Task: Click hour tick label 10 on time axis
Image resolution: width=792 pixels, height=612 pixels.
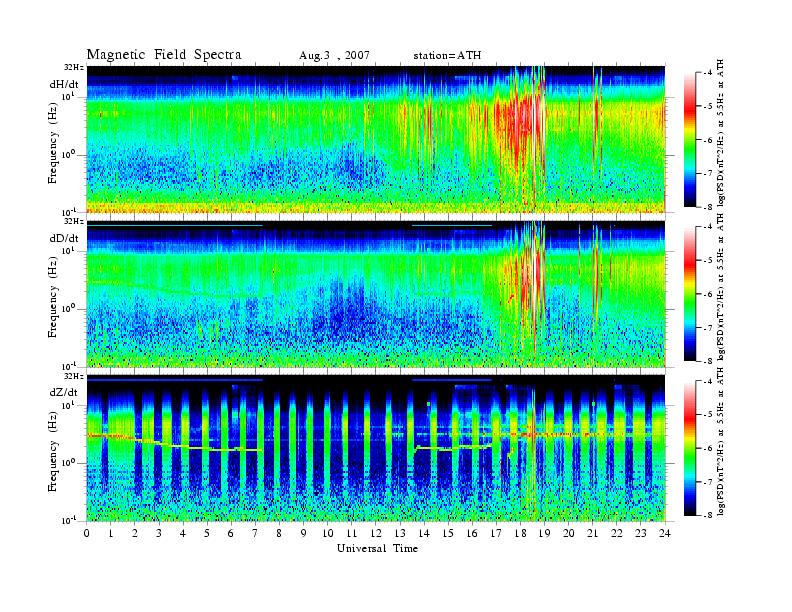Action: (x=328, y=533)
